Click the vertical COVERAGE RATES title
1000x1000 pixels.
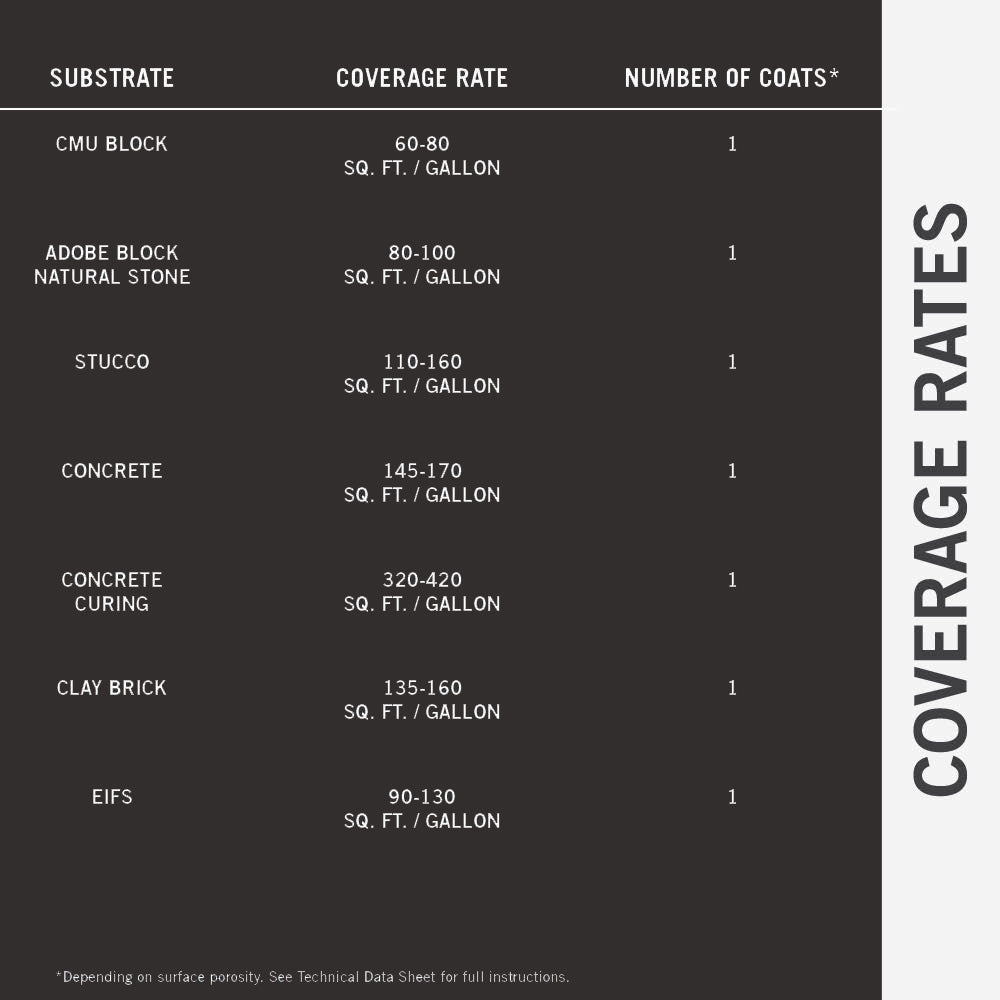[x=941, y=500]
